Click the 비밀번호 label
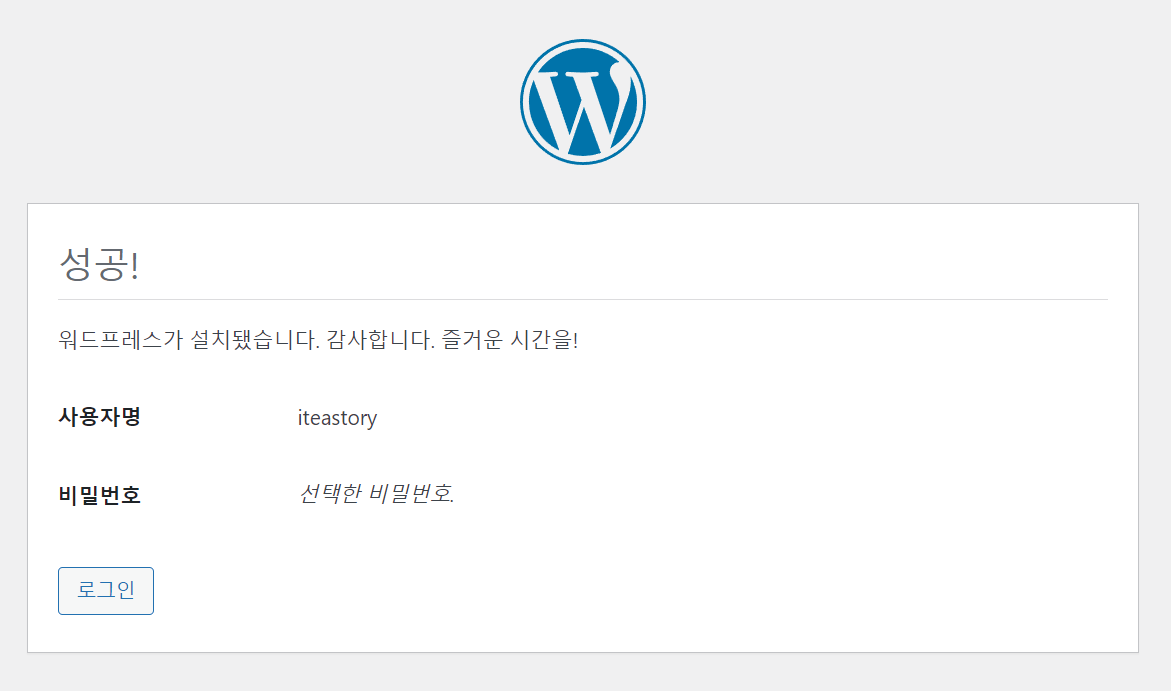This screenshot has width=1171, height=691. [x=99, y=495]
